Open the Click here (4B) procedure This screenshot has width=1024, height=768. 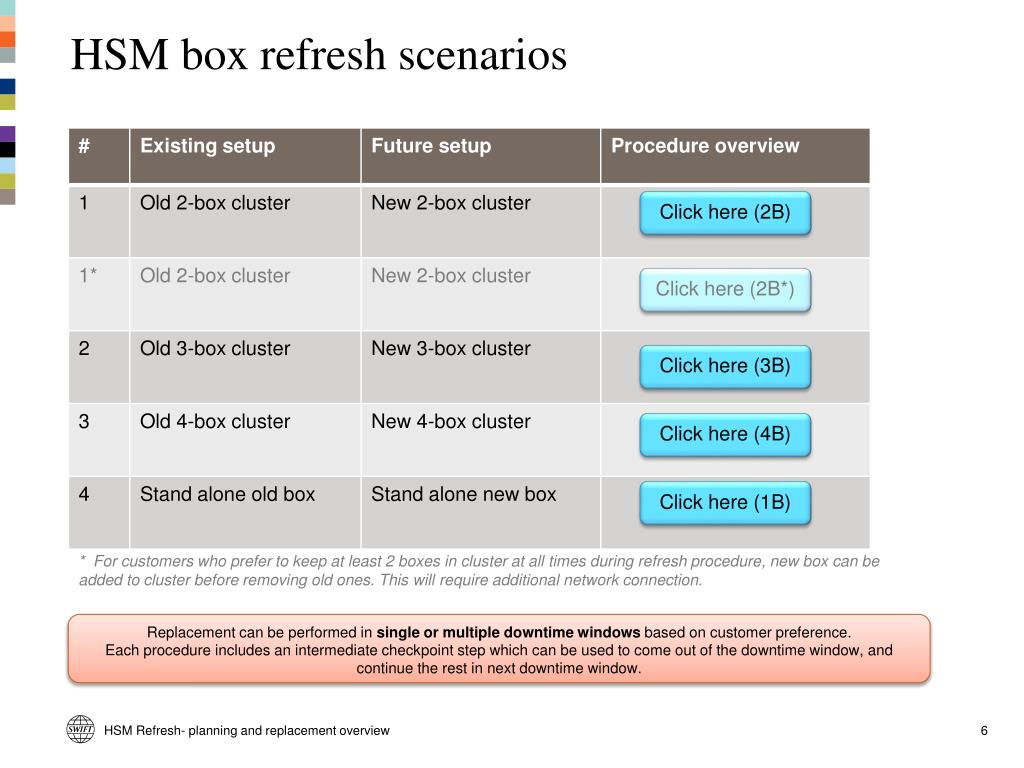click(725, 434)
